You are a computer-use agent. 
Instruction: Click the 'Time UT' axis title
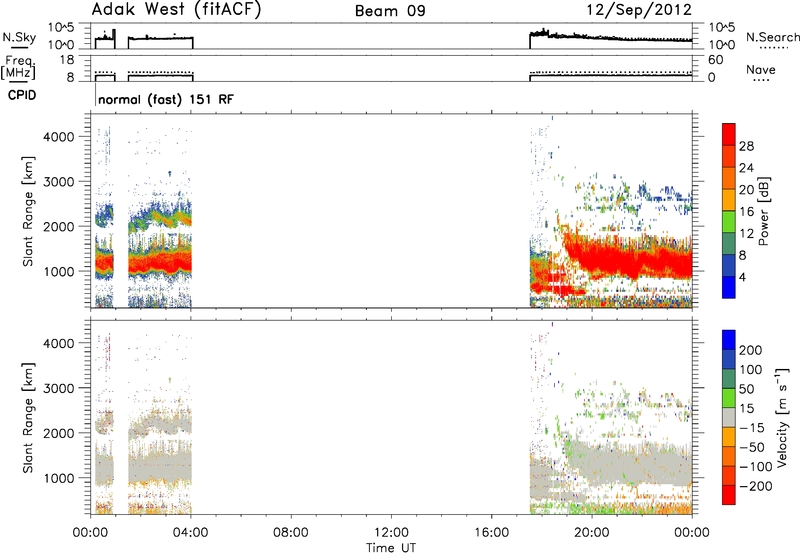tap(391, 548)
